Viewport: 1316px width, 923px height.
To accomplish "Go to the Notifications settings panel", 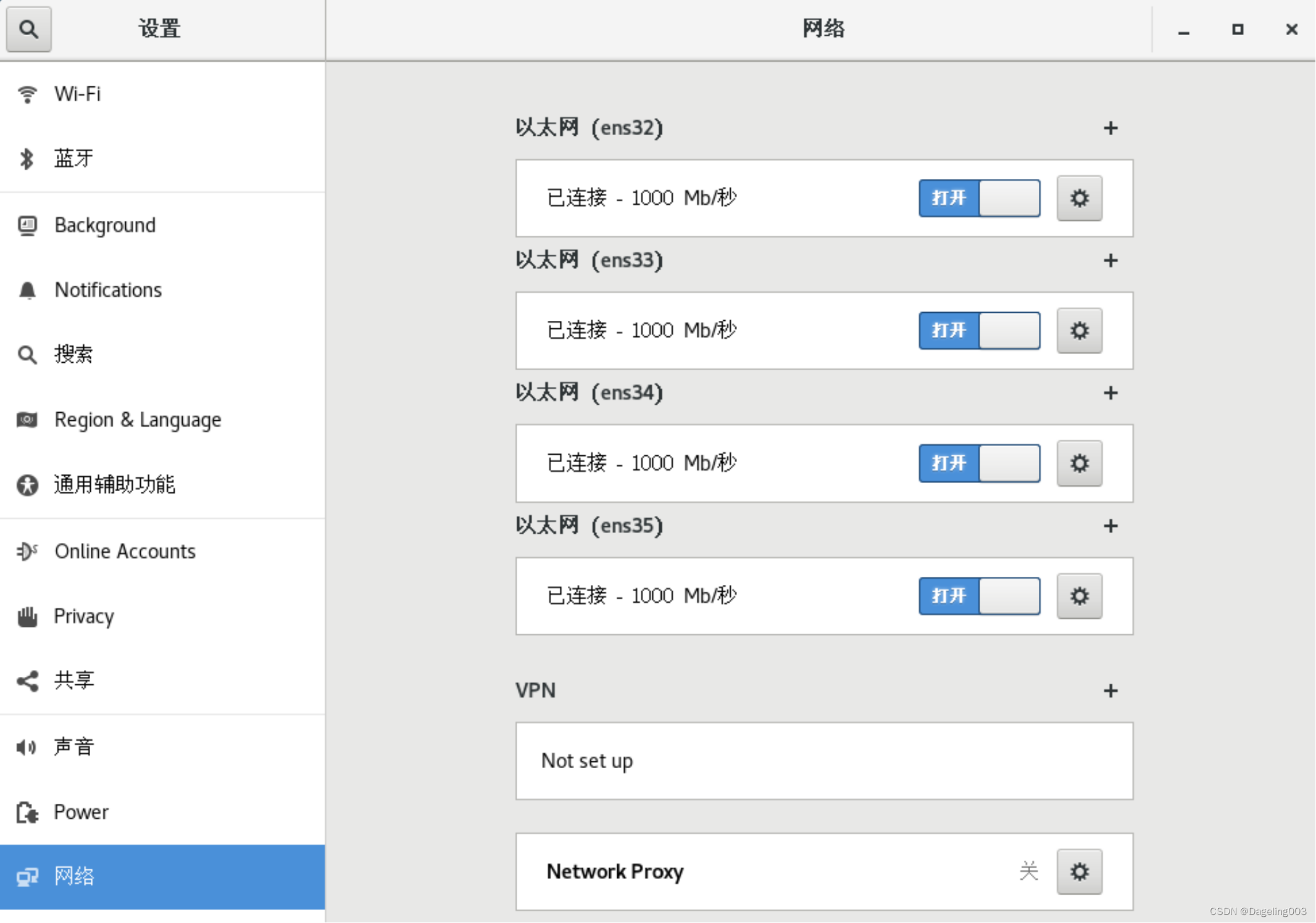I will [108, 290].
